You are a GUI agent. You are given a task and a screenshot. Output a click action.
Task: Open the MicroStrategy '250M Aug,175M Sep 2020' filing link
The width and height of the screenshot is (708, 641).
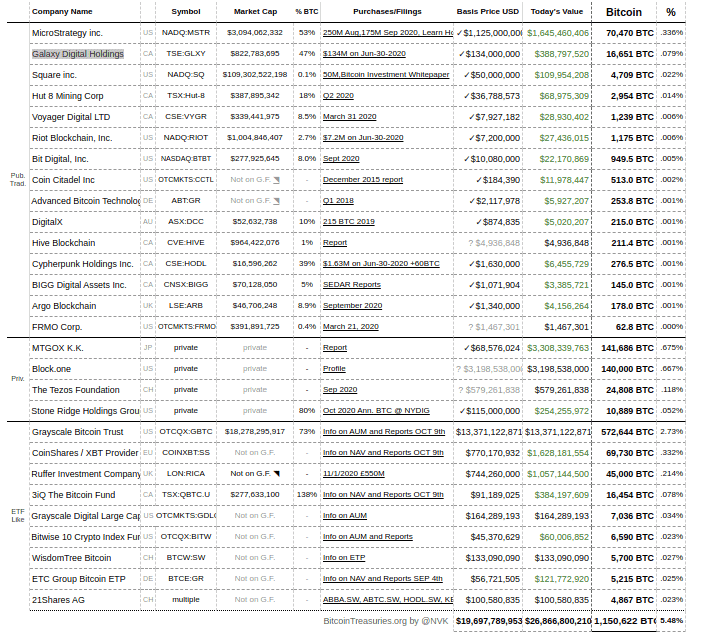click(x=387, y=33)
